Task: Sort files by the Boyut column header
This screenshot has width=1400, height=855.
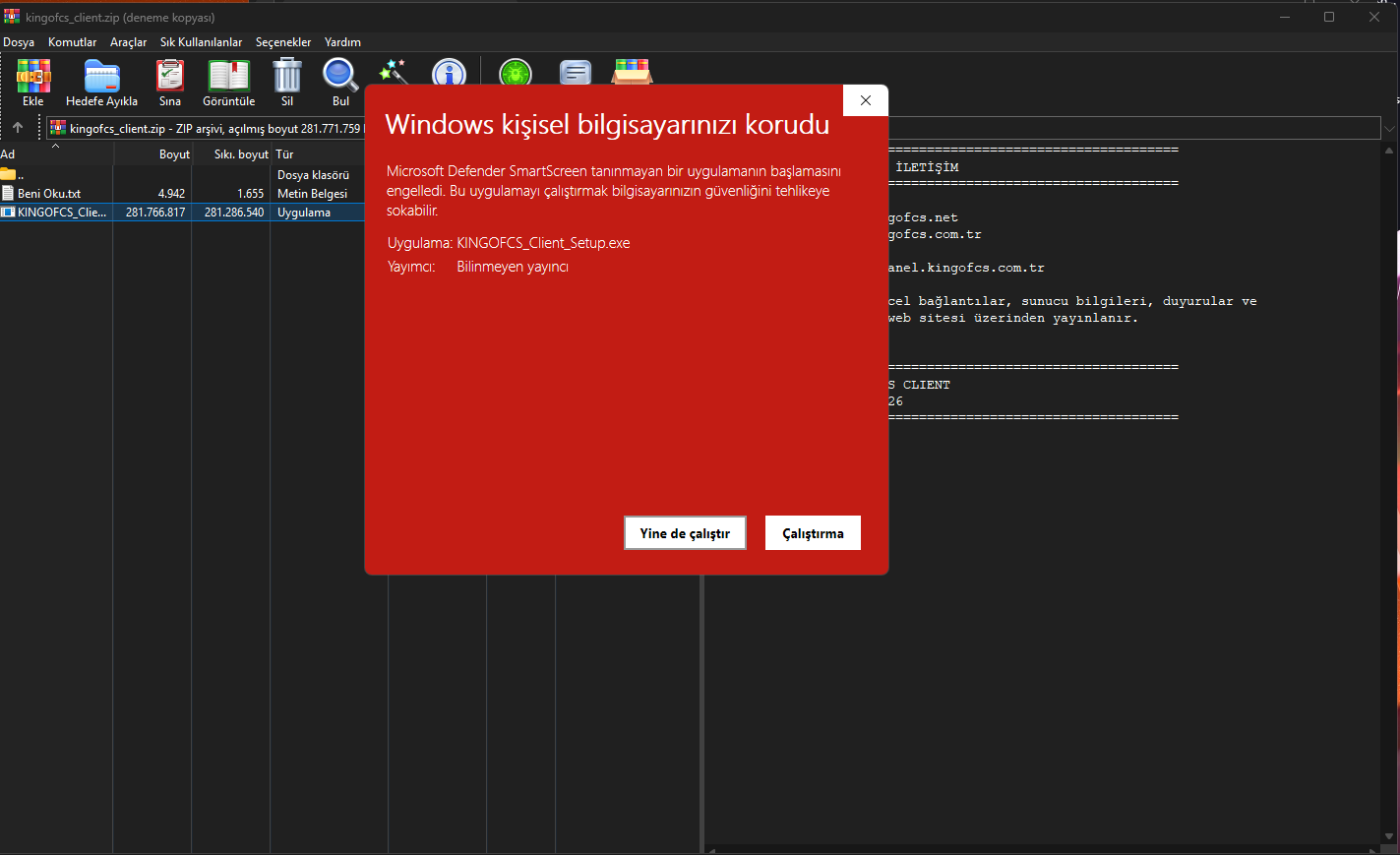Action: tap(152, 154)
